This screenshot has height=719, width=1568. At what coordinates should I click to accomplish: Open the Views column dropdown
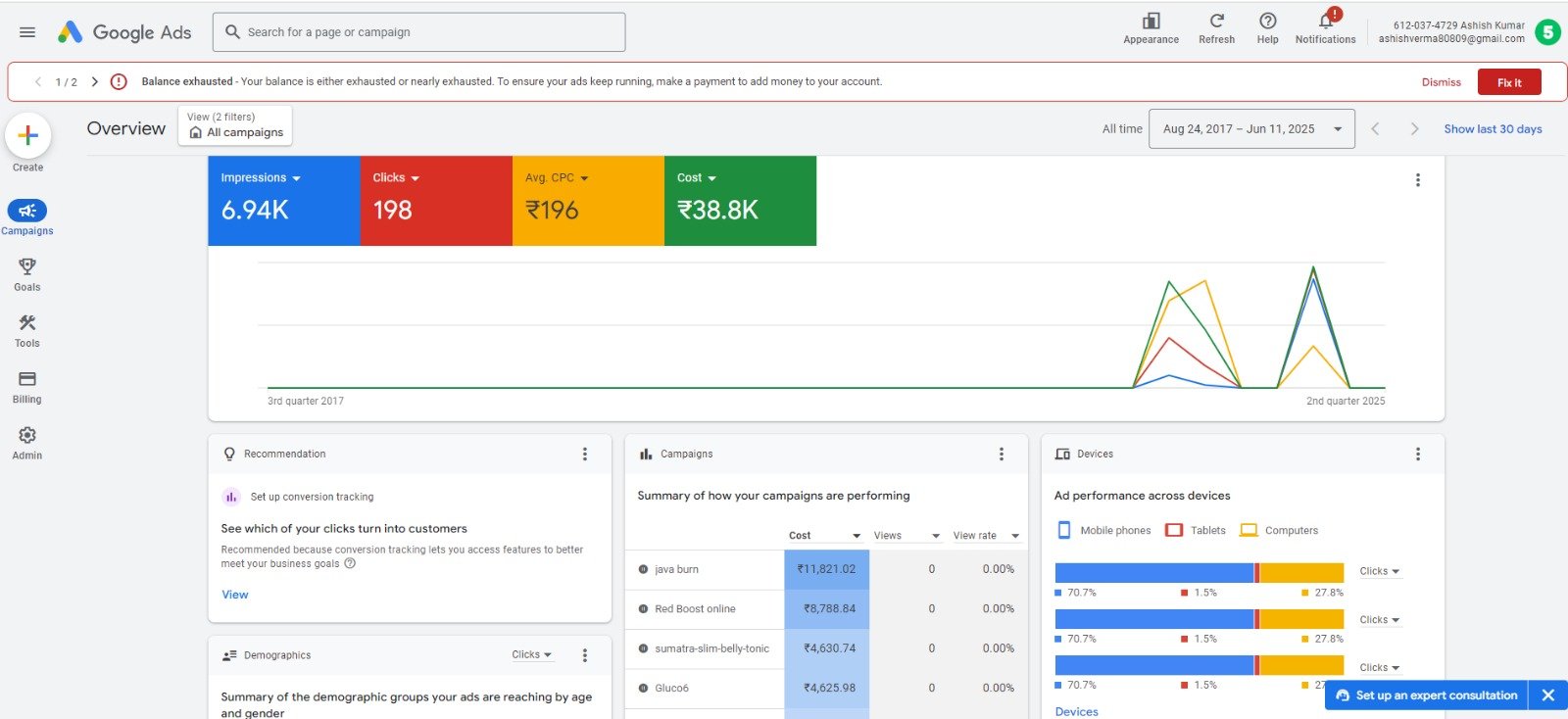(x=906, y=536)
